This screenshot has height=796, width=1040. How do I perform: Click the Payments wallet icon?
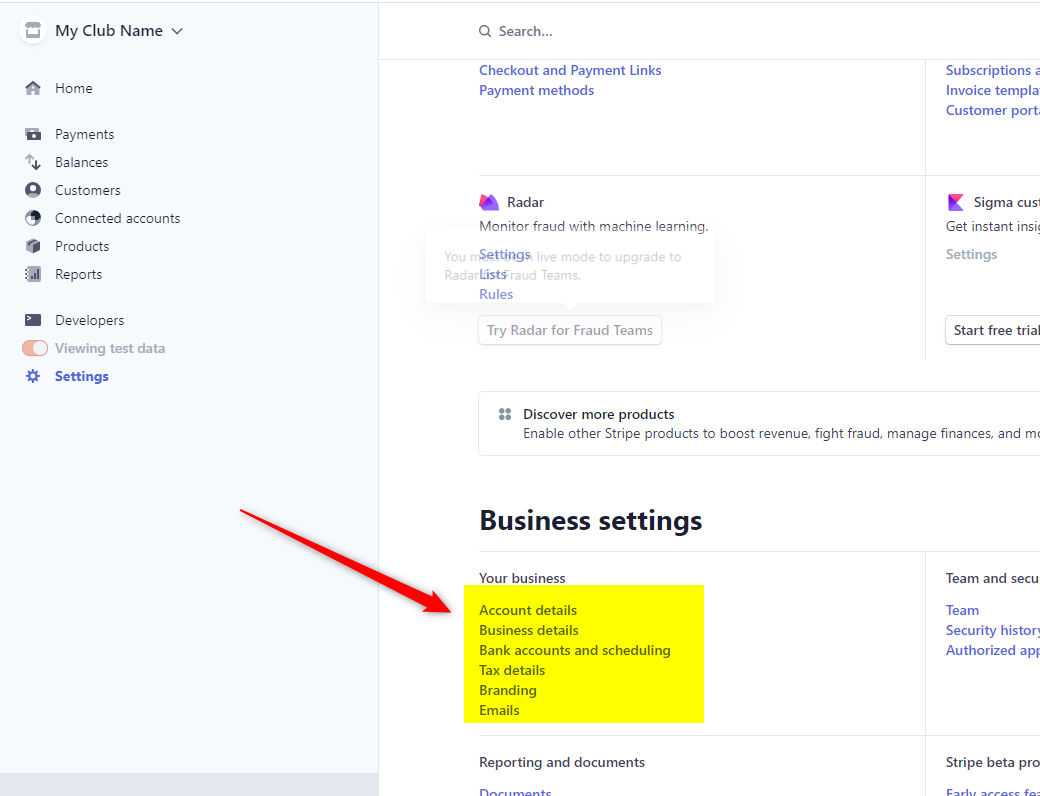[32, 134]
